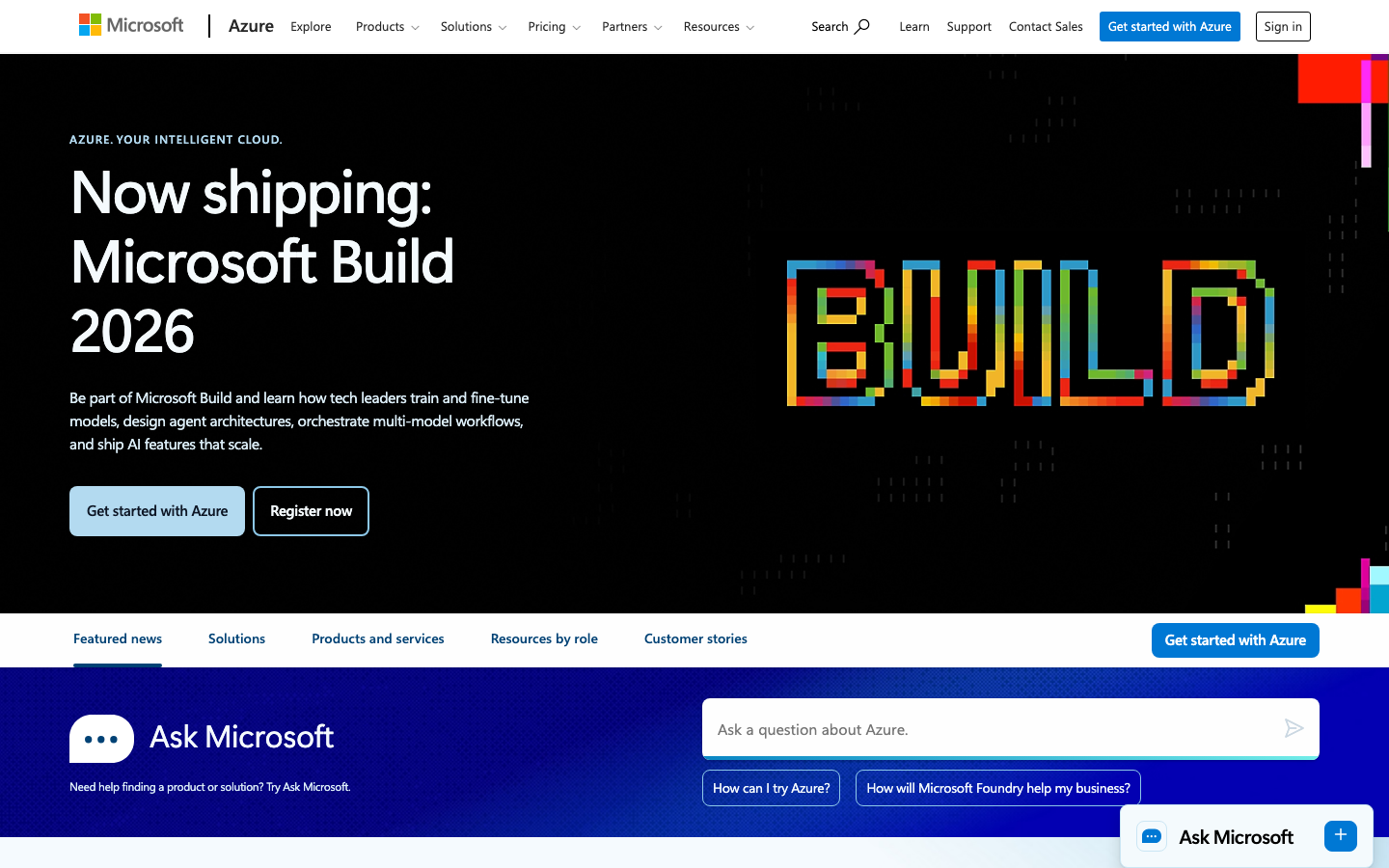Viewport: 1389px width, 868px height.
Task: Click sticky bar Get started with Azure
Action: 1236,640
